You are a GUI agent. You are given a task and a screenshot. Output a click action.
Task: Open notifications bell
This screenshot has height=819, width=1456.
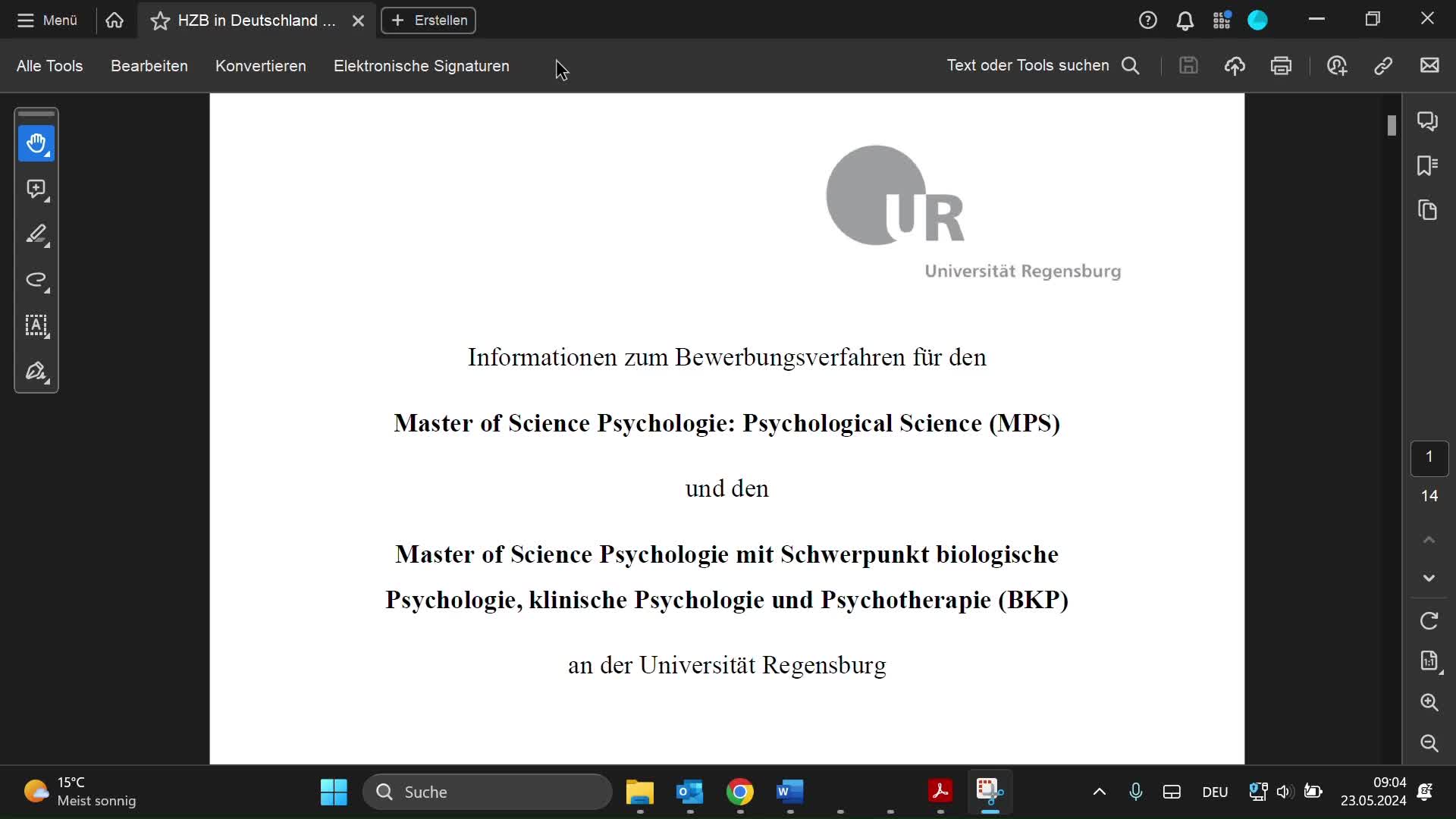coord(1185,20)
